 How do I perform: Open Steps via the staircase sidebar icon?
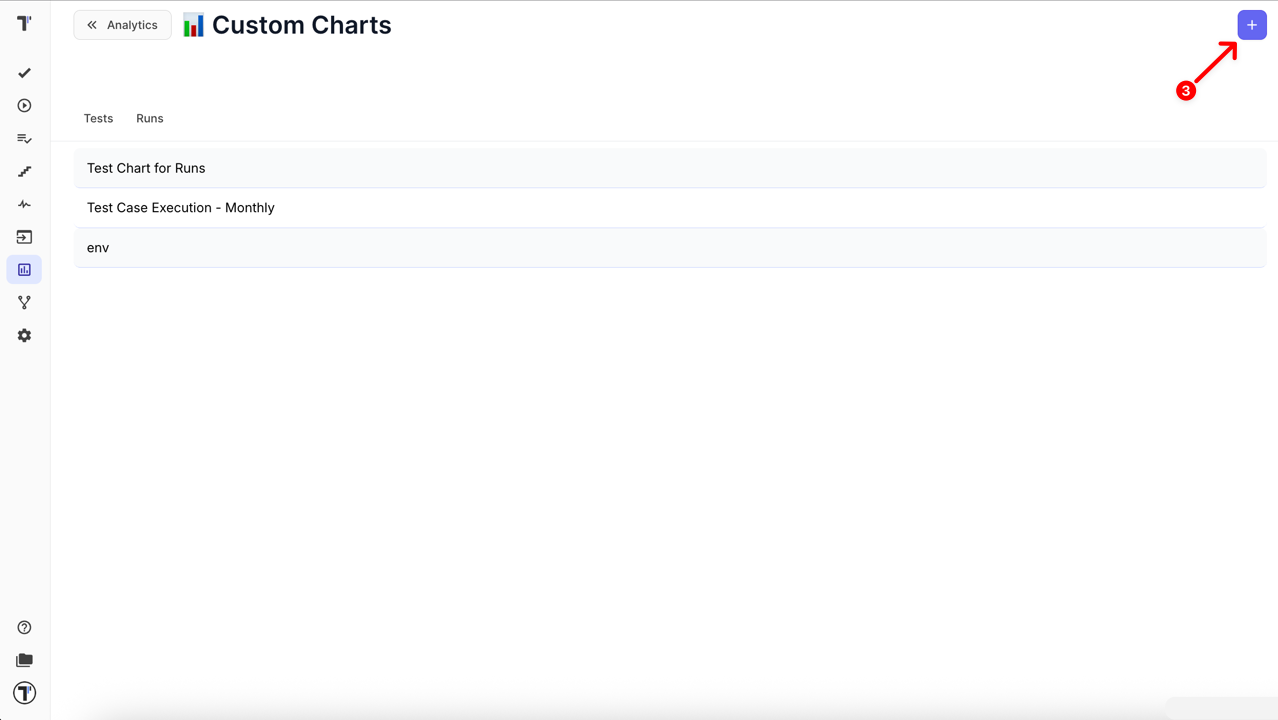24,172
